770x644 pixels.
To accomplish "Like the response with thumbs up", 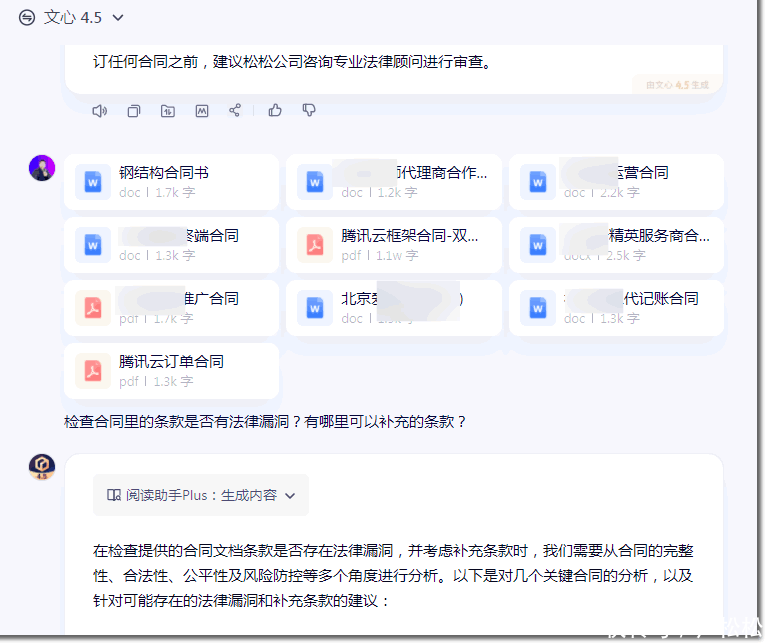I will click(275, 110).
